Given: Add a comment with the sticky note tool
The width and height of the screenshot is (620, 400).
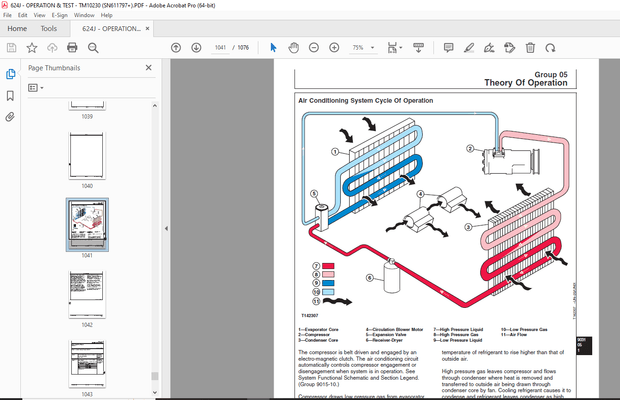Looking at the screenshot, I should tap(448, 48).
